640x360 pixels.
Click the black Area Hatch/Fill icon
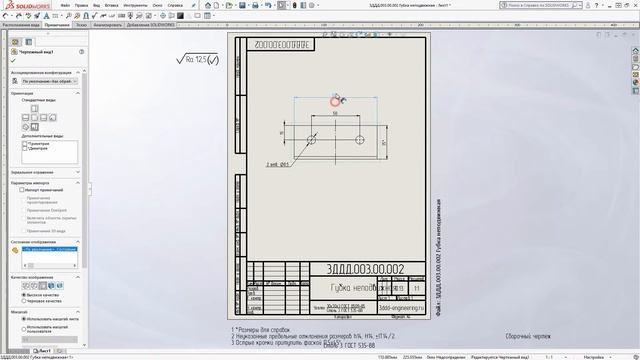[180, 16]
